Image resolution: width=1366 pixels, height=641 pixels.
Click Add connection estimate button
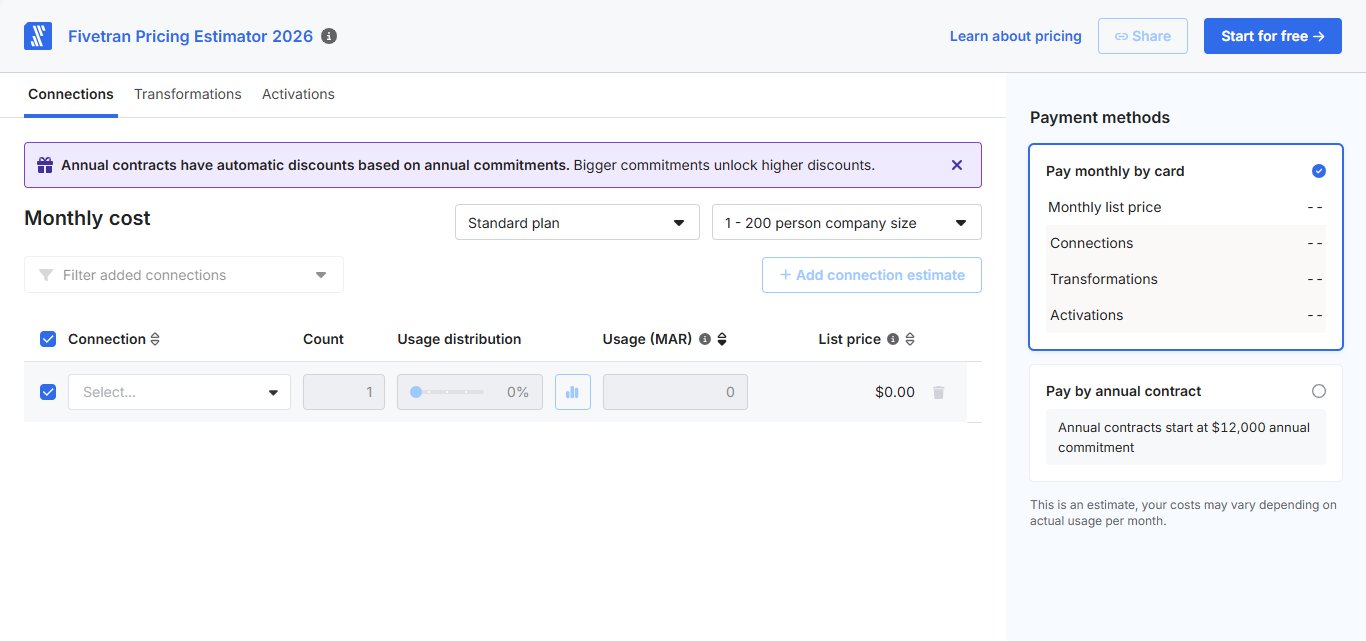click(x=872, y=275)
